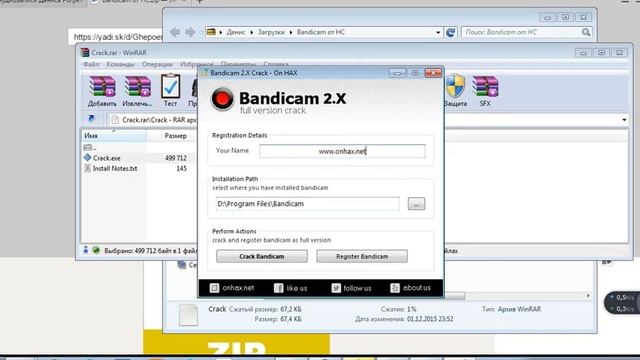Click the Crack file icon in the Explorer details pane
Image resolution: width=640 pixels, height=360 pixels.
[x=188, y=314]
